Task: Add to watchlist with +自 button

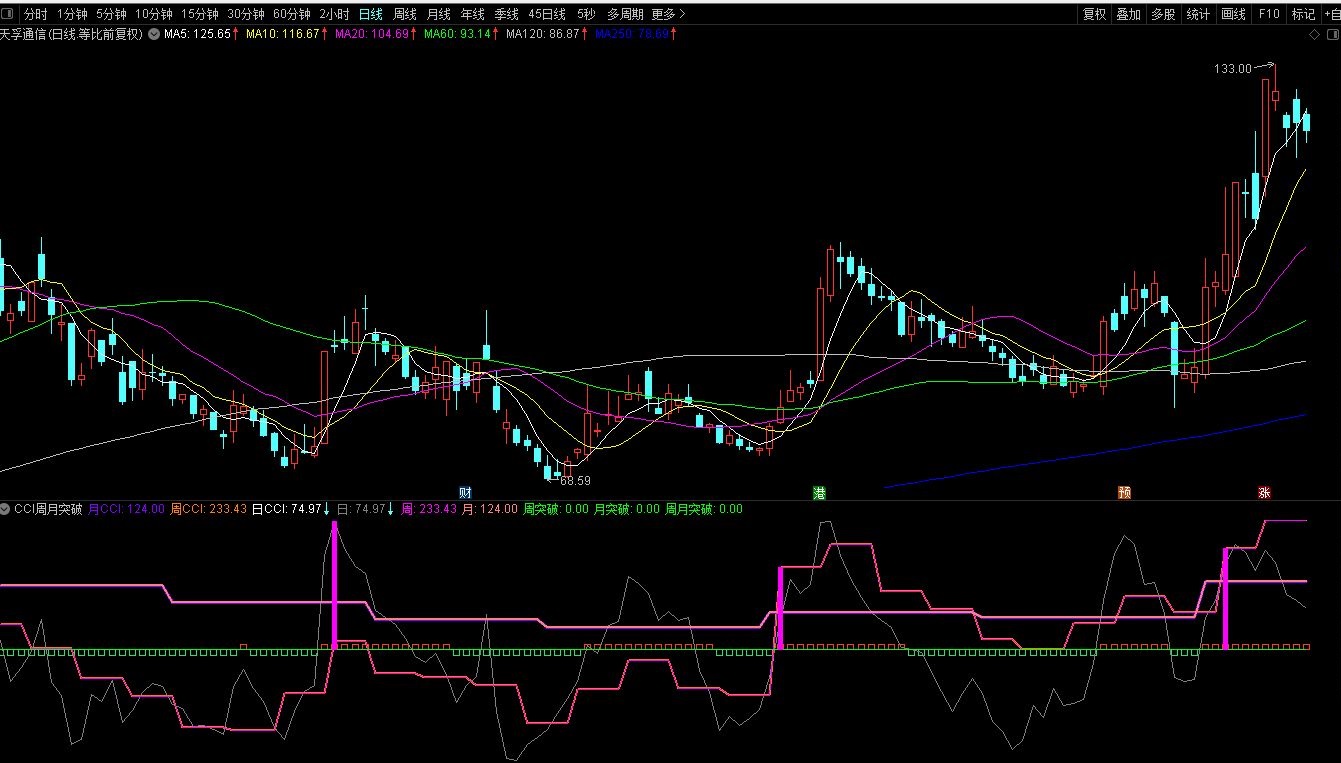Action: click(1331, 14)
